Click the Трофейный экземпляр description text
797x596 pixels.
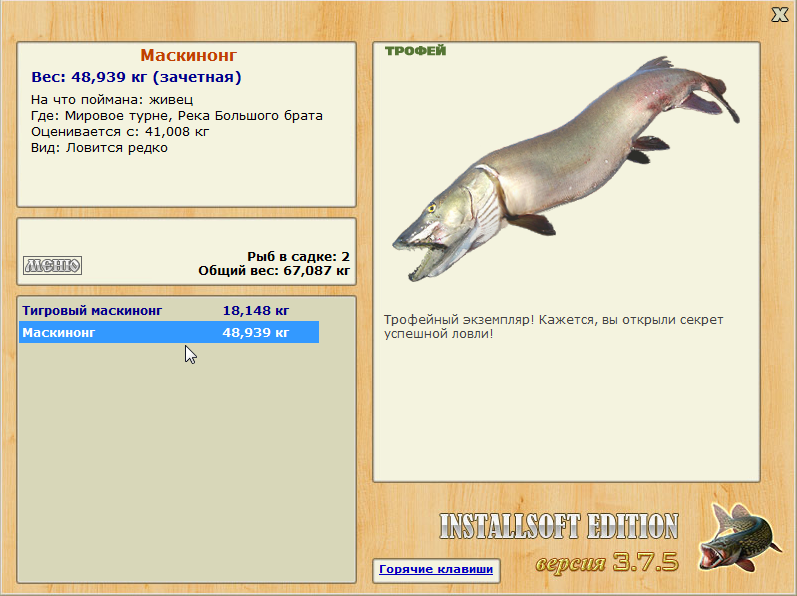click(x=554, y=327)
